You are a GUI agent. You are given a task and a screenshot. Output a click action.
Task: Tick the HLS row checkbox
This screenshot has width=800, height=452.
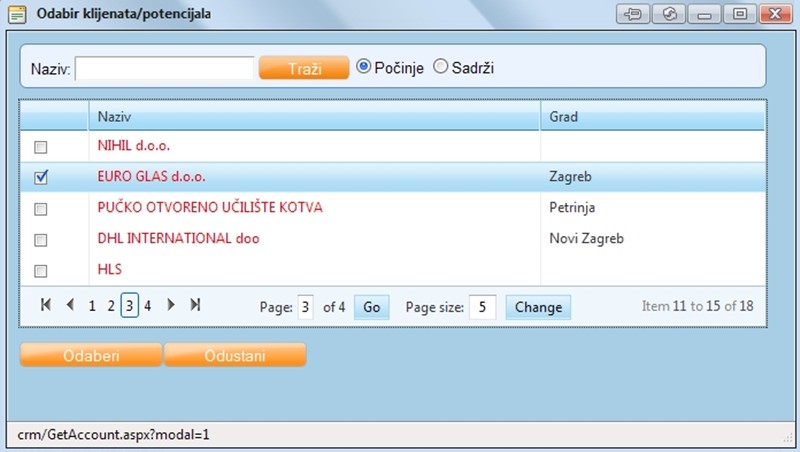[40, 270]
